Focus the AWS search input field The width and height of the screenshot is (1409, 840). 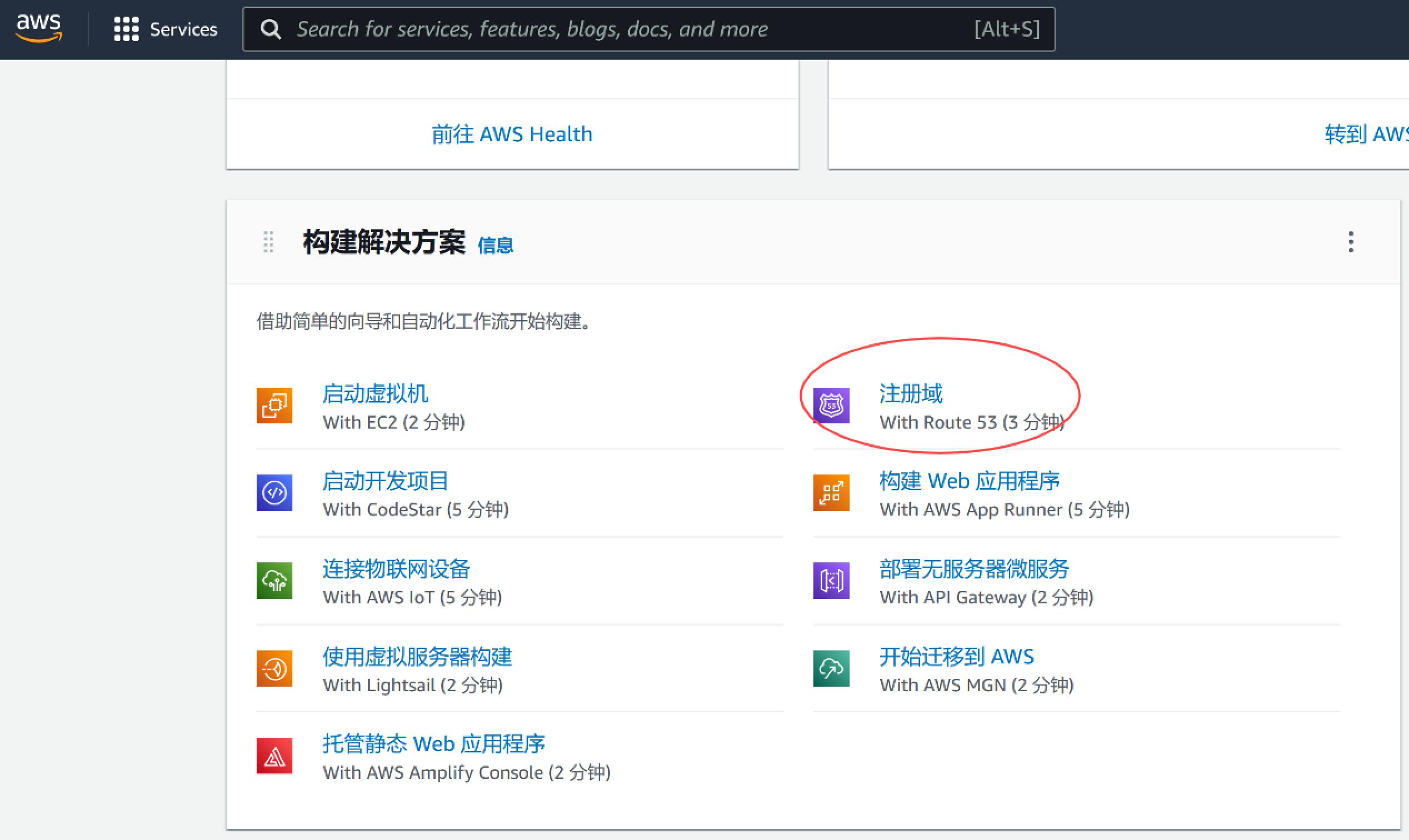click(x=649, y=29)
